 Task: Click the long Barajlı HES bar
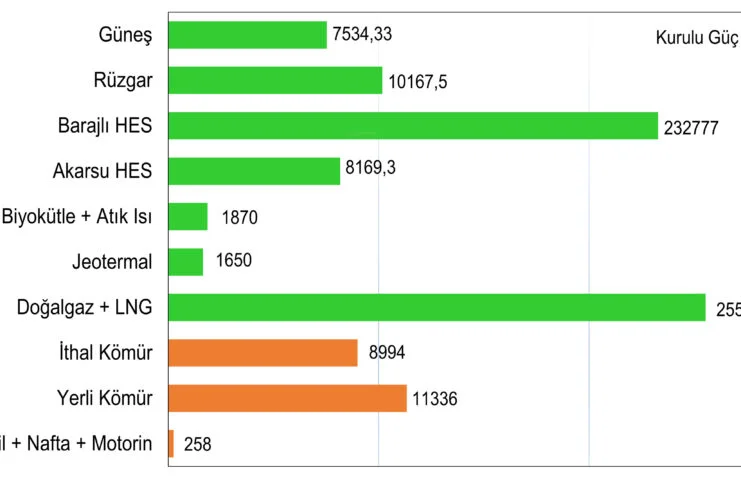point(413,126)
